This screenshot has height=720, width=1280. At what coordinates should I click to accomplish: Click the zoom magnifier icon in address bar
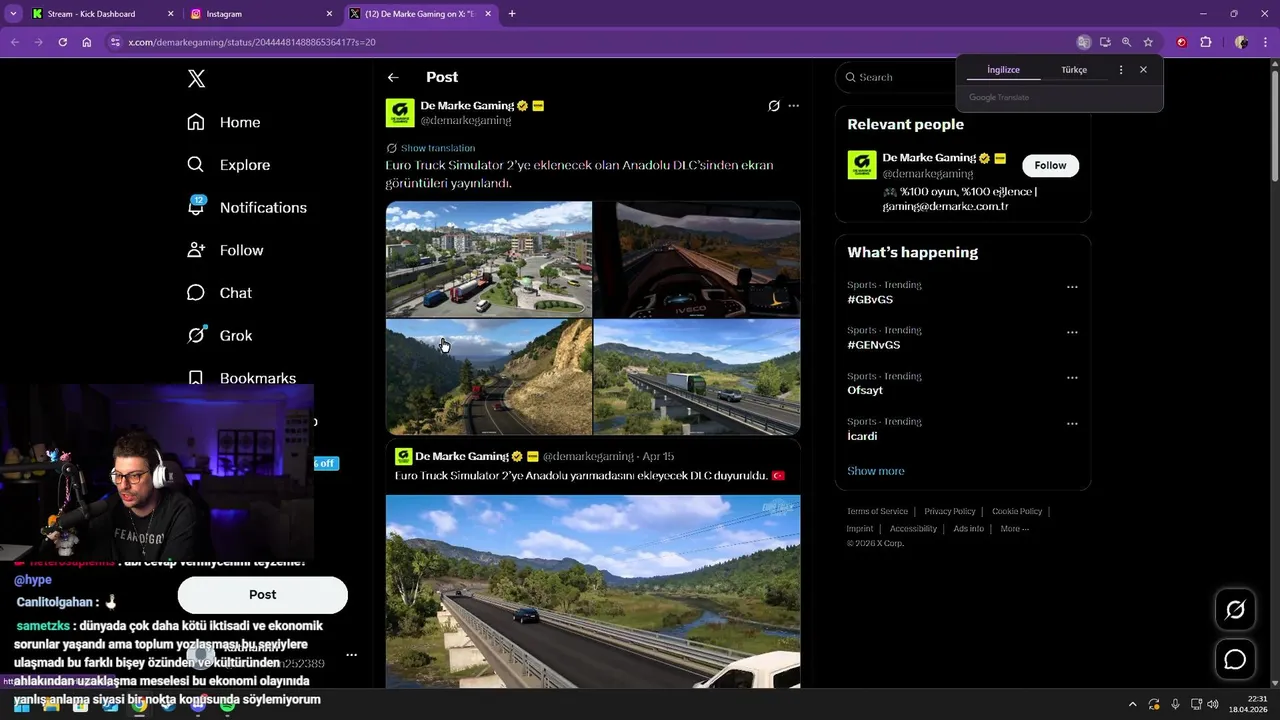(1127, 42)
